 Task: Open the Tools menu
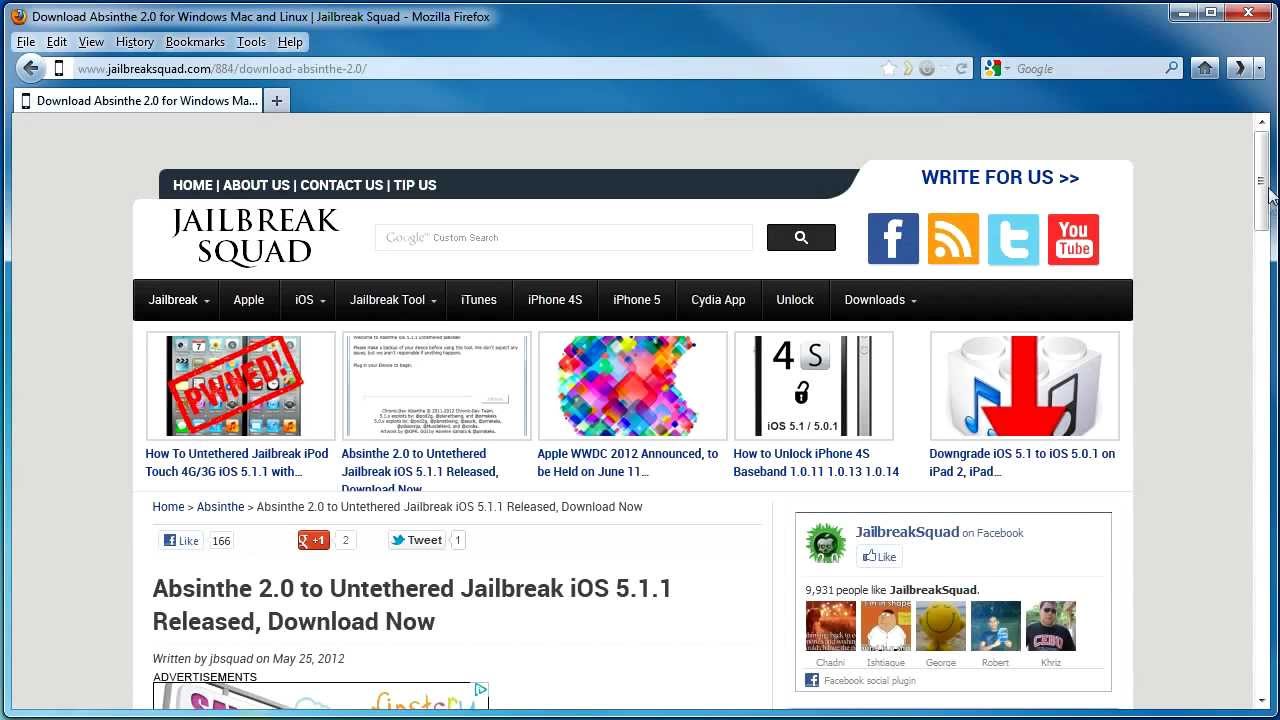pos(251,42)
